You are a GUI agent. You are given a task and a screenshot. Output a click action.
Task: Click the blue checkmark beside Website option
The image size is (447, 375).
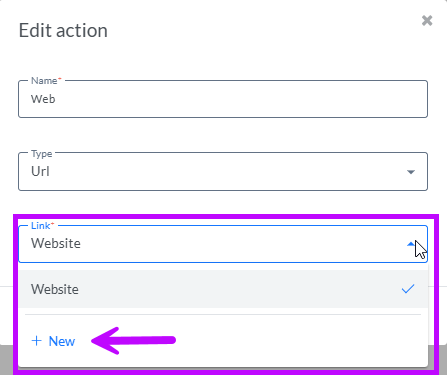click(x=408, y=289)
